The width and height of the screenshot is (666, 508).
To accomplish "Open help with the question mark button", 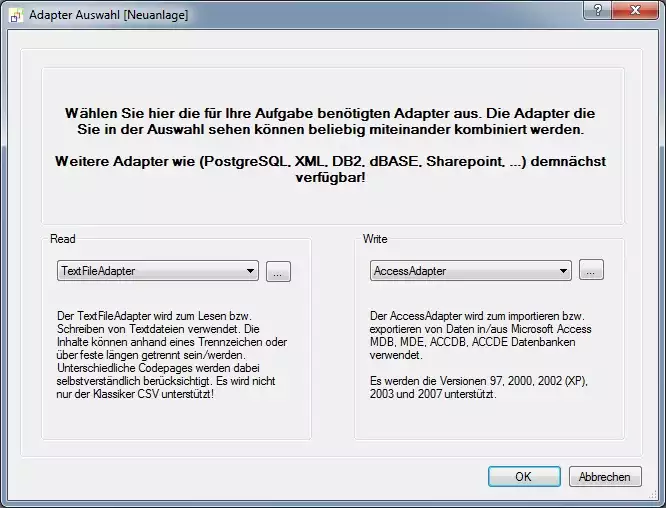I will [x=597, y=10].
